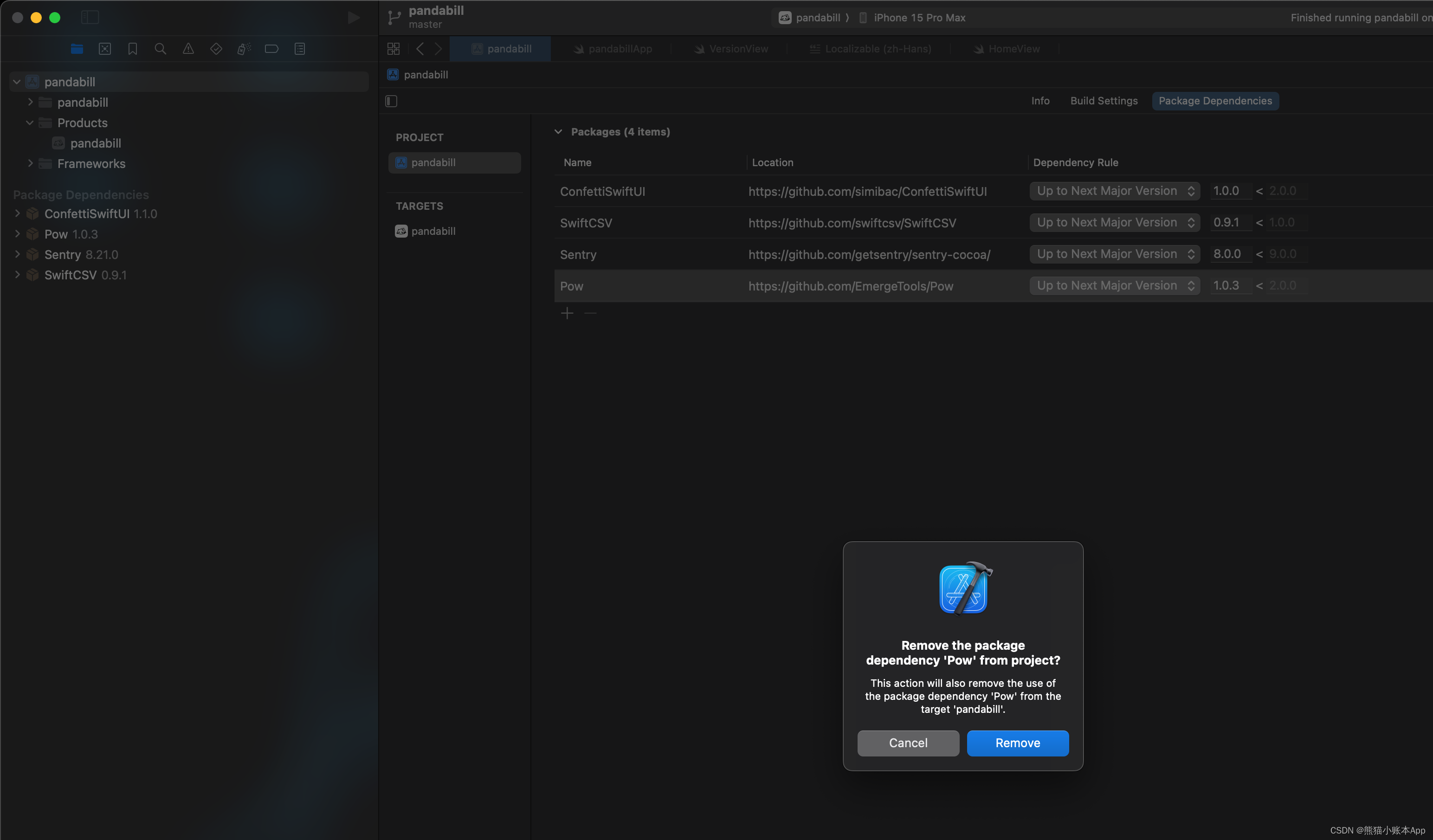Toggle the project targets list panel

point(391,101)
